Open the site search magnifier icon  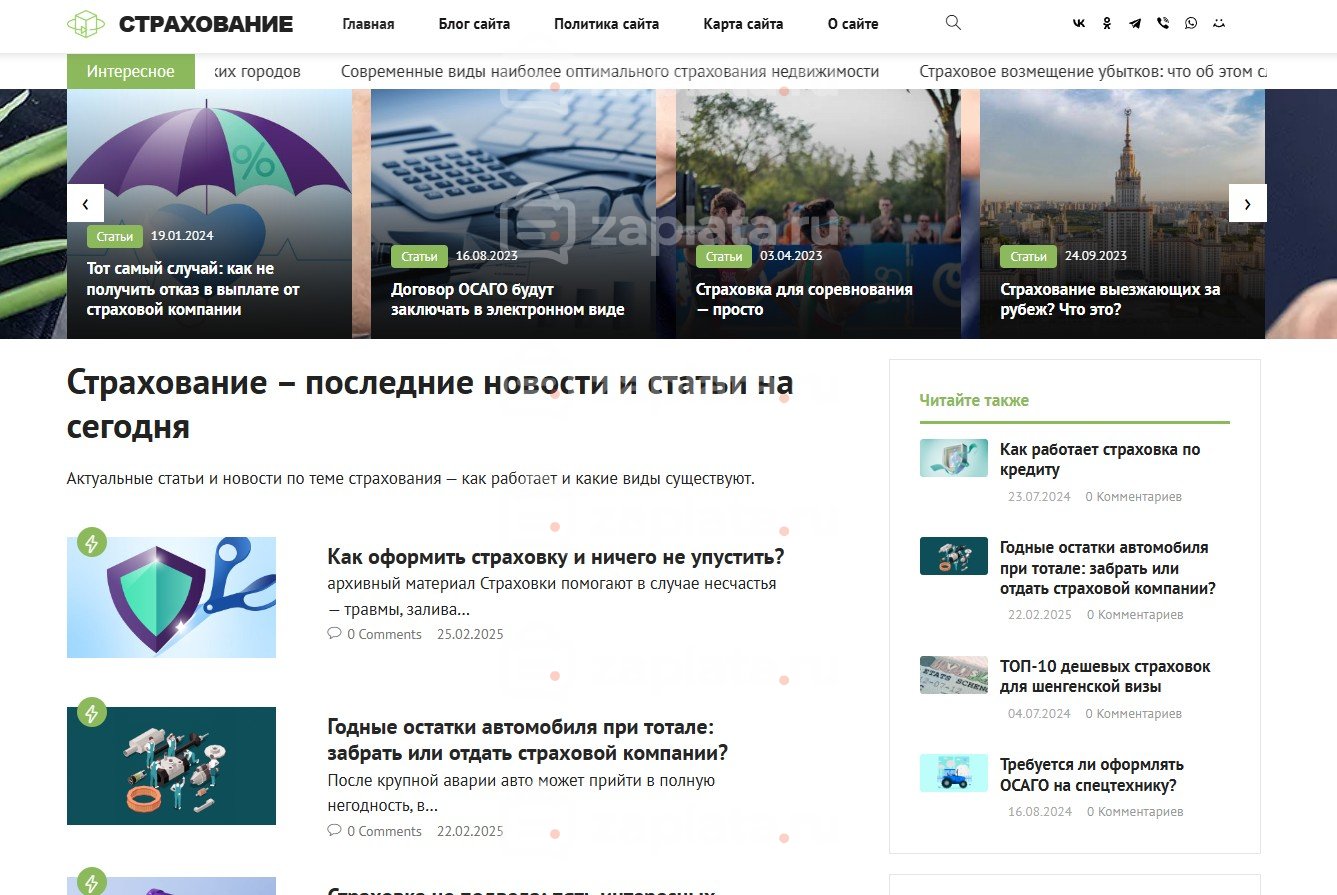953,23
